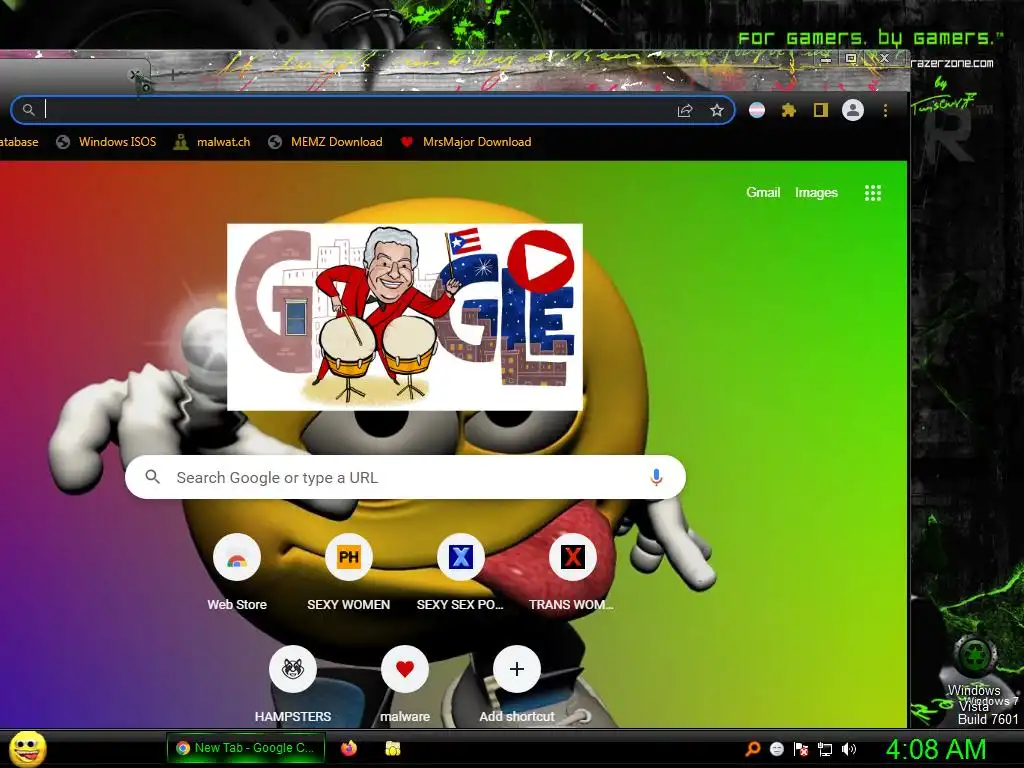This screenshot has height=768, width=1024.
Task: Click the heart icon of MrsMajor Download
Action: (406, 142)
